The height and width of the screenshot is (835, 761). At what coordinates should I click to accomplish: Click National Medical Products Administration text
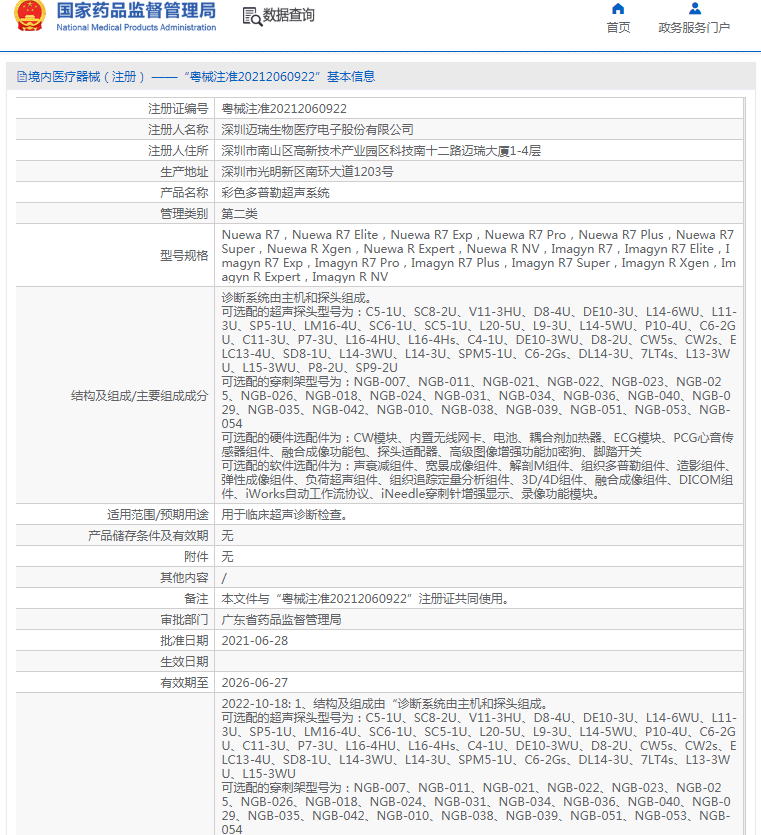pos(136,27)
